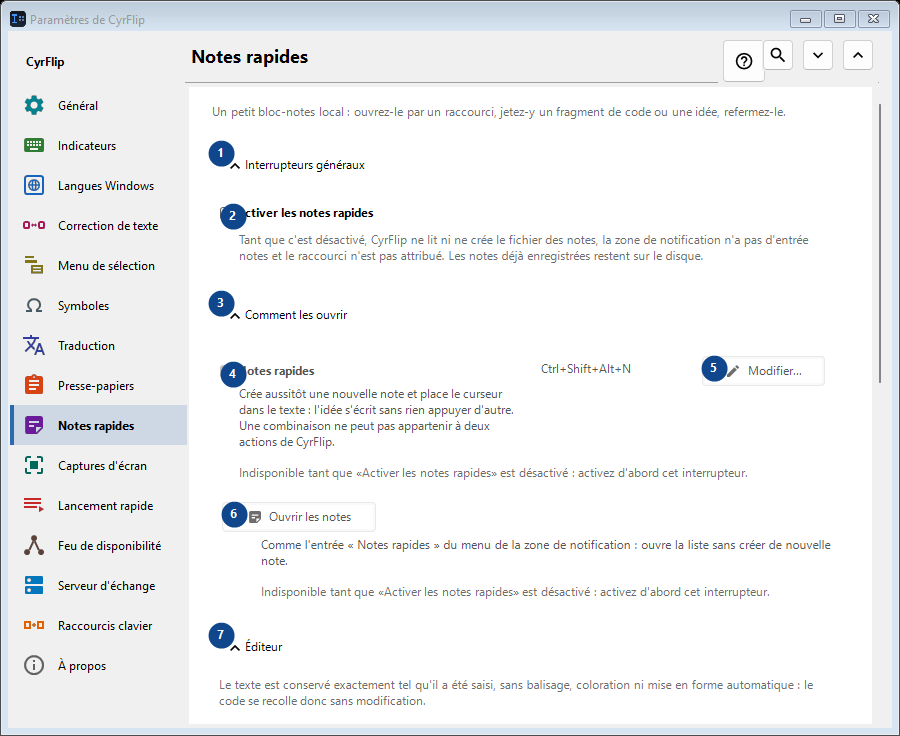
Task: Open Feu de disponibilité page
Action: coord(99,546)
